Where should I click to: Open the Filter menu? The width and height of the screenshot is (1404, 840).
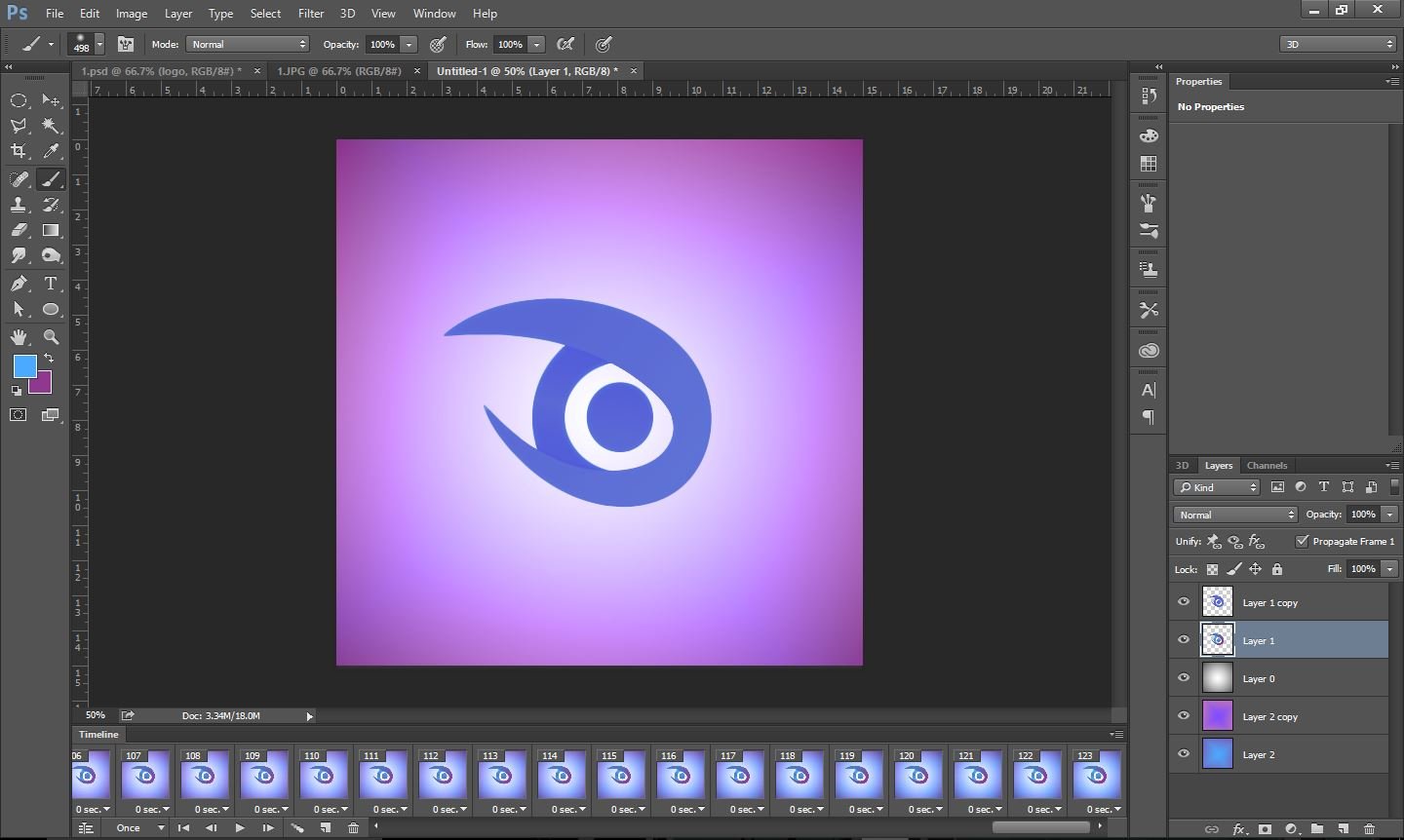tap(311, 14)
